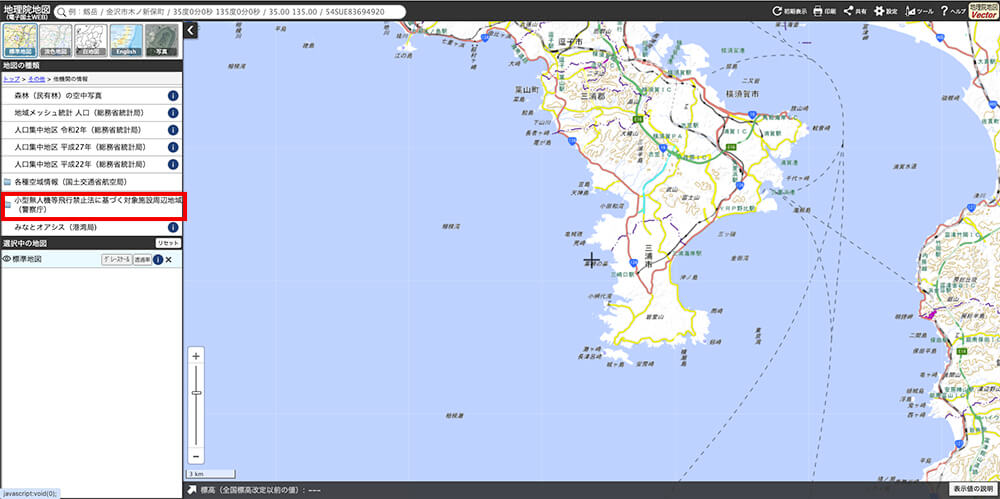Click the location search input field
Screen dimensions: 1000x499
point(230,12)
